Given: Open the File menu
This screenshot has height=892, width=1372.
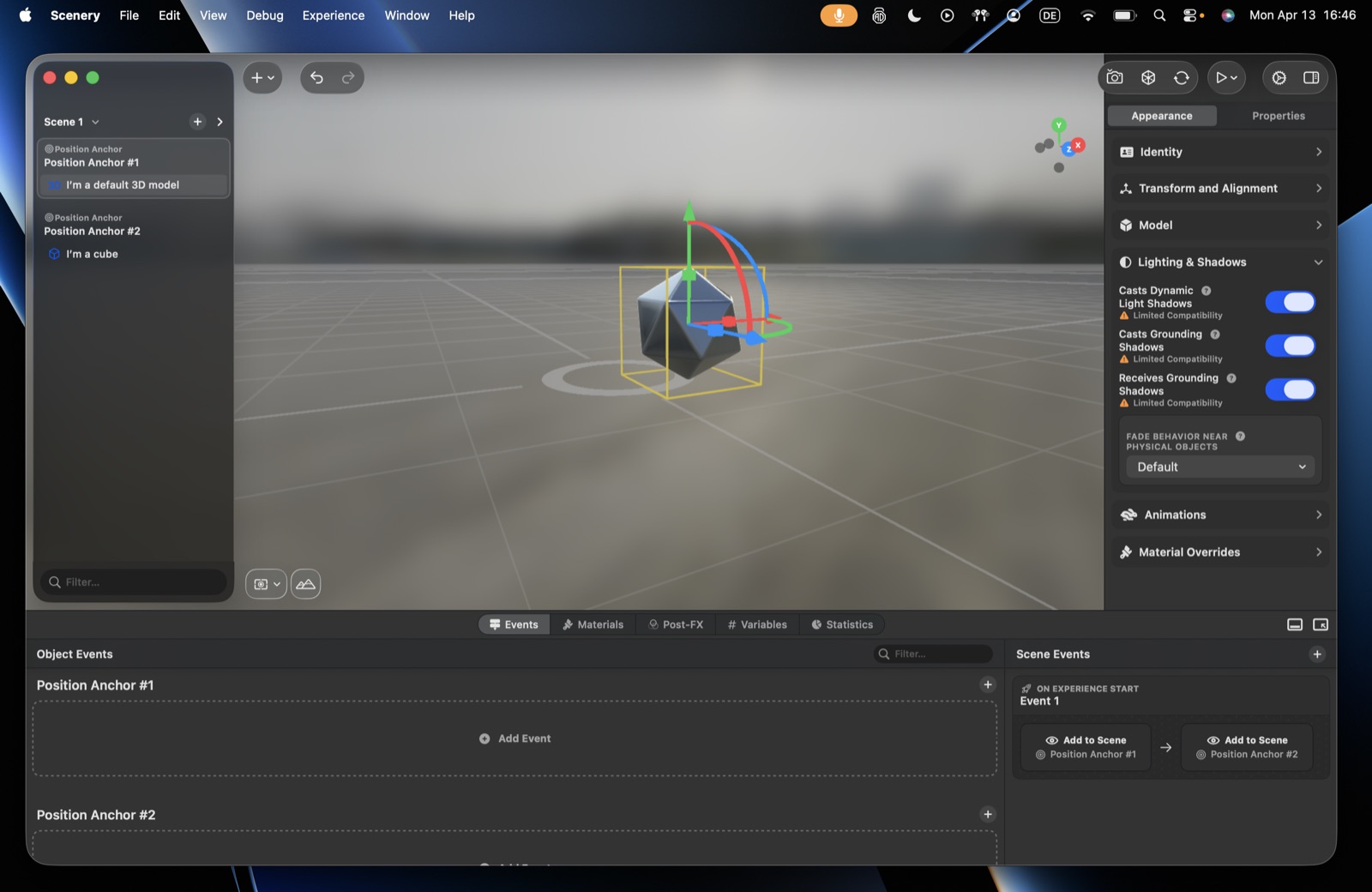Looking at the screenshot, I should pos(129,15).
